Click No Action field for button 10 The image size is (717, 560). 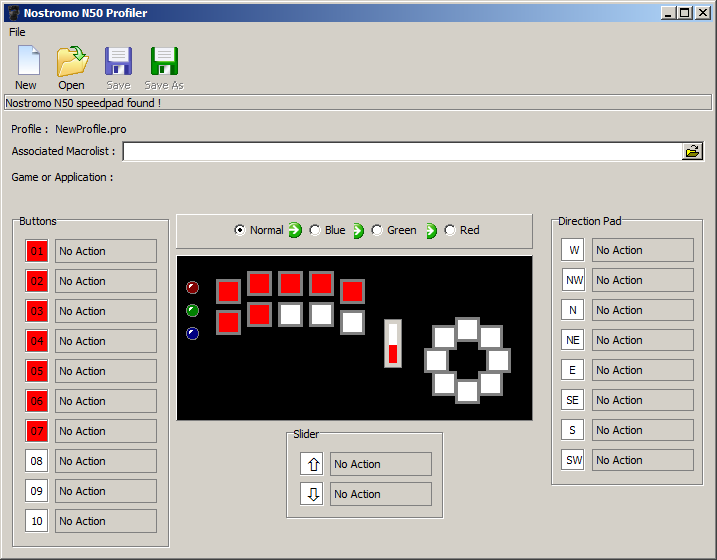click(106, 521)
